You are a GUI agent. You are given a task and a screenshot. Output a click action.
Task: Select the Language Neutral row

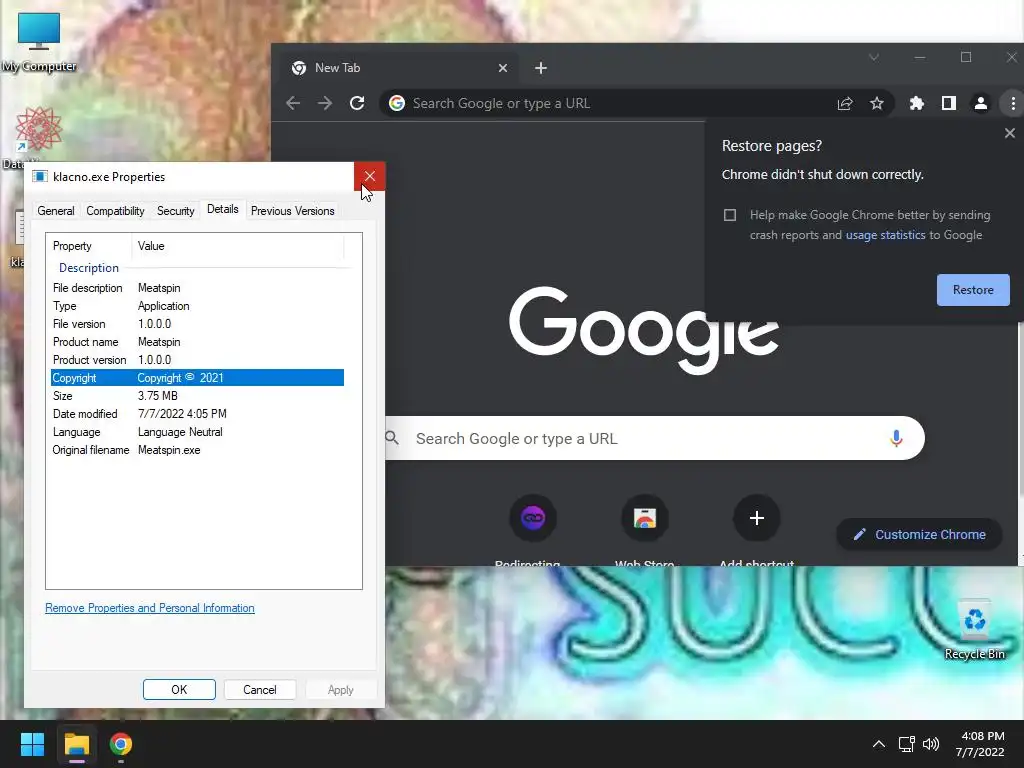point(197,432)
